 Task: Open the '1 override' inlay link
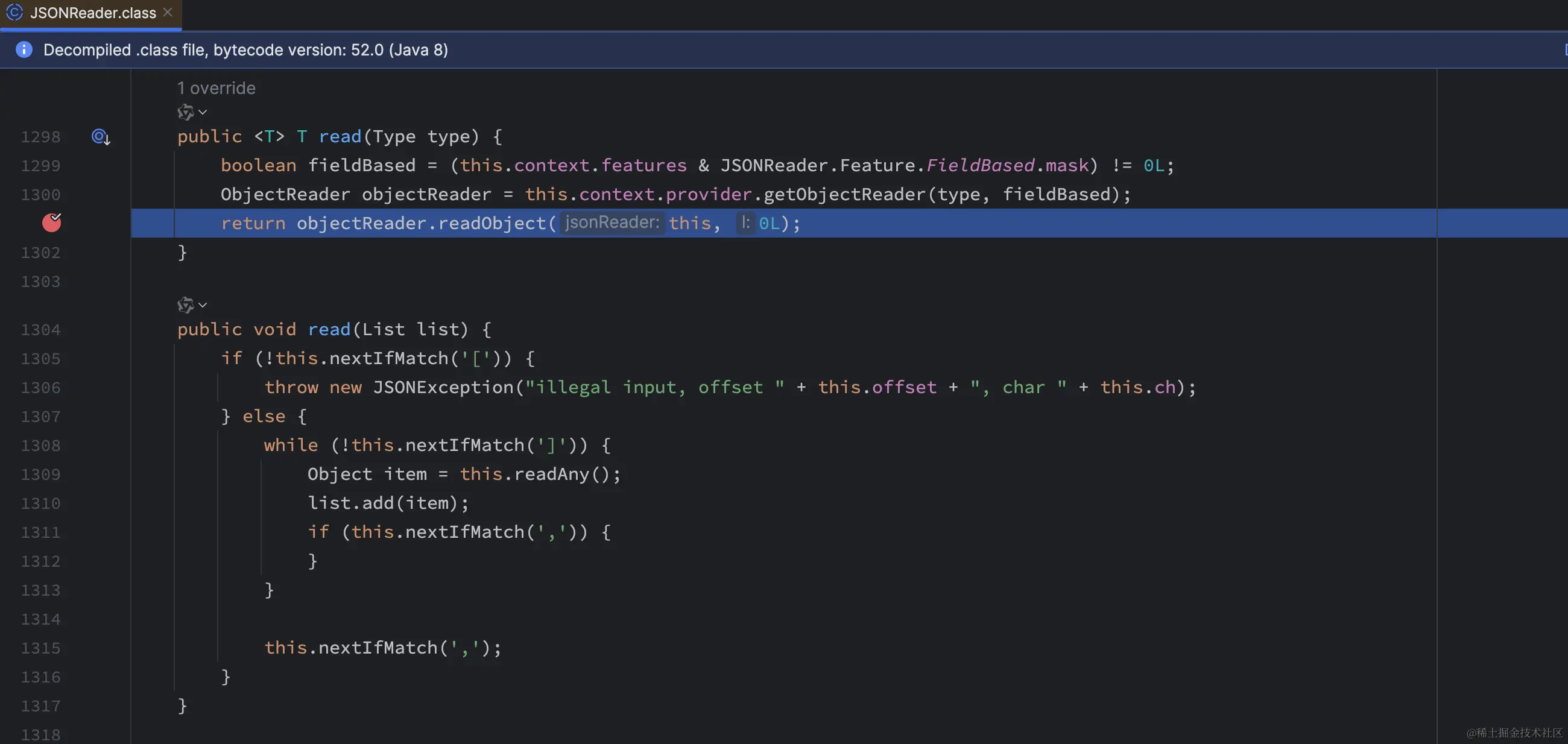[216, 88]
